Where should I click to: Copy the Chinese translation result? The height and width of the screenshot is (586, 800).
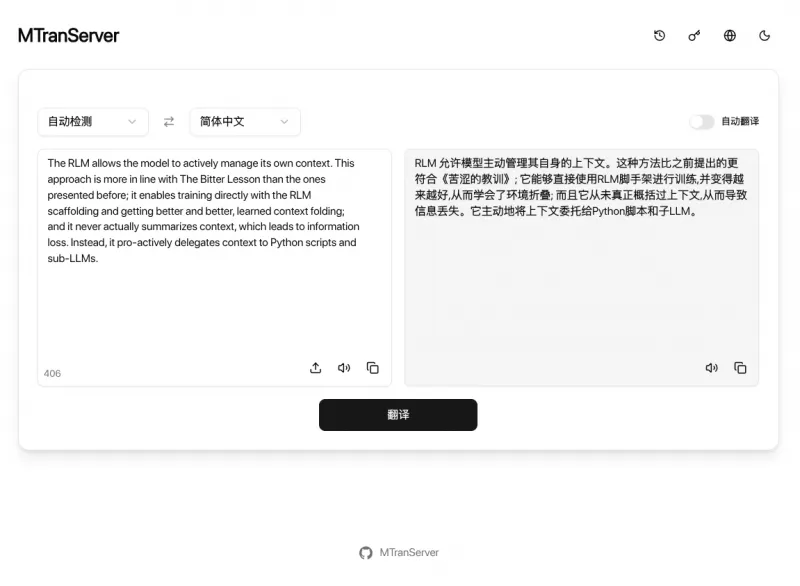pos(740,368)
